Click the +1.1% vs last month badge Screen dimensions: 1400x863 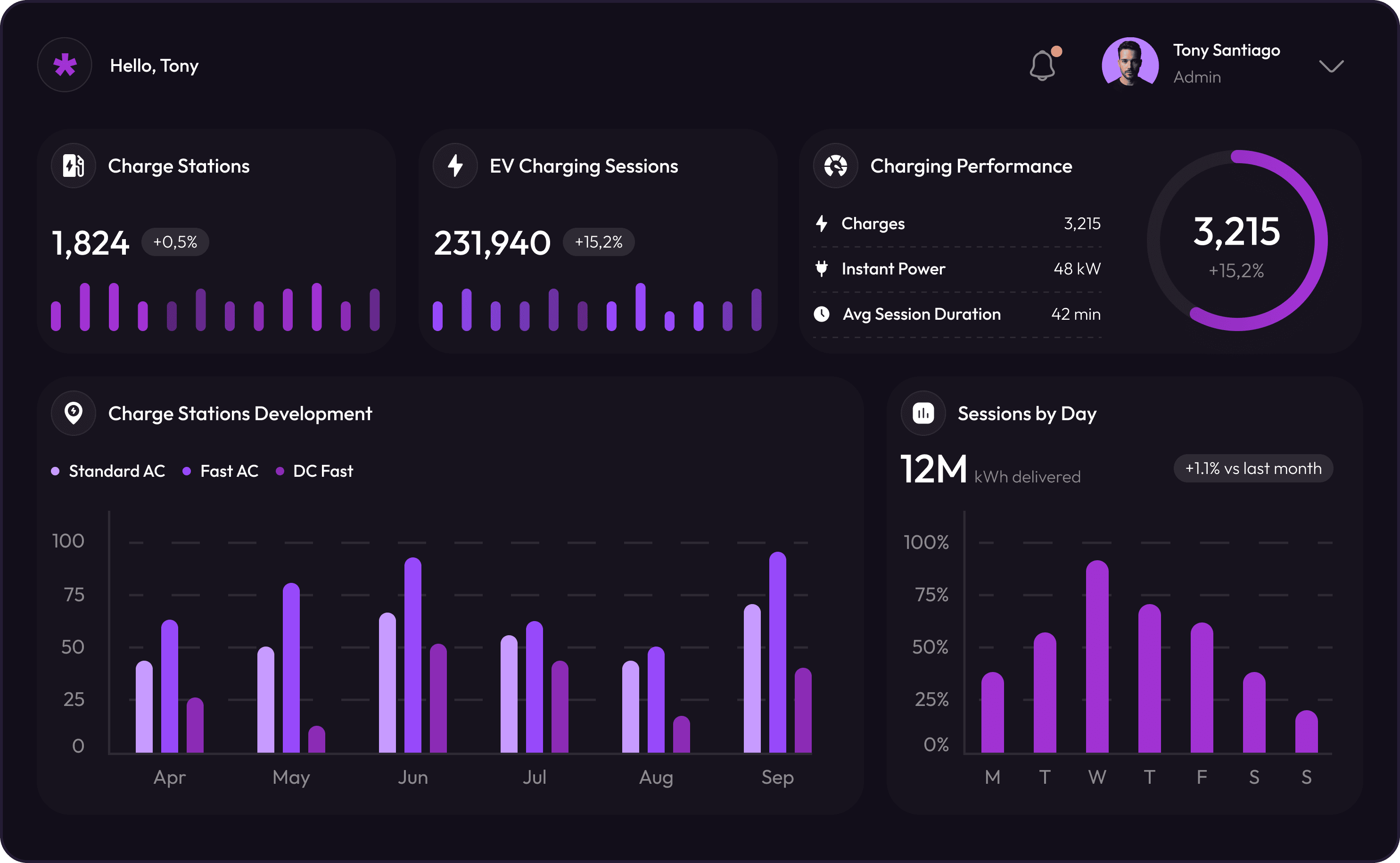point(1253,469)
